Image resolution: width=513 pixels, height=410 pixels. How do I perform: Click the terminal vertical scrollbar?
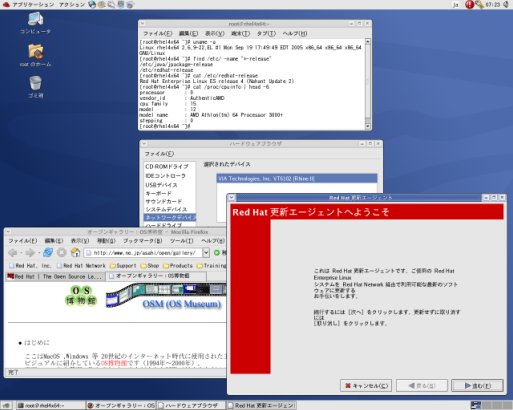click(368, 84)
